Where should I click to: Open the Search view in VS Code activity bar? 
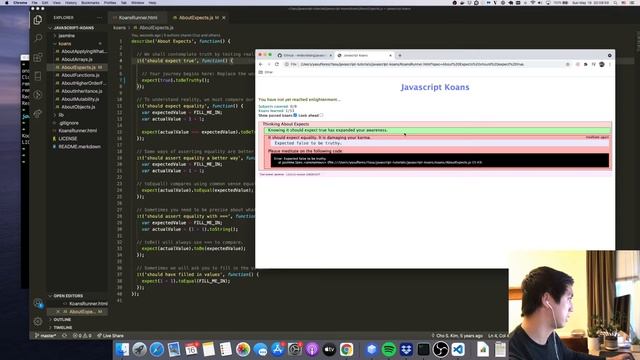tap(38, 38)
